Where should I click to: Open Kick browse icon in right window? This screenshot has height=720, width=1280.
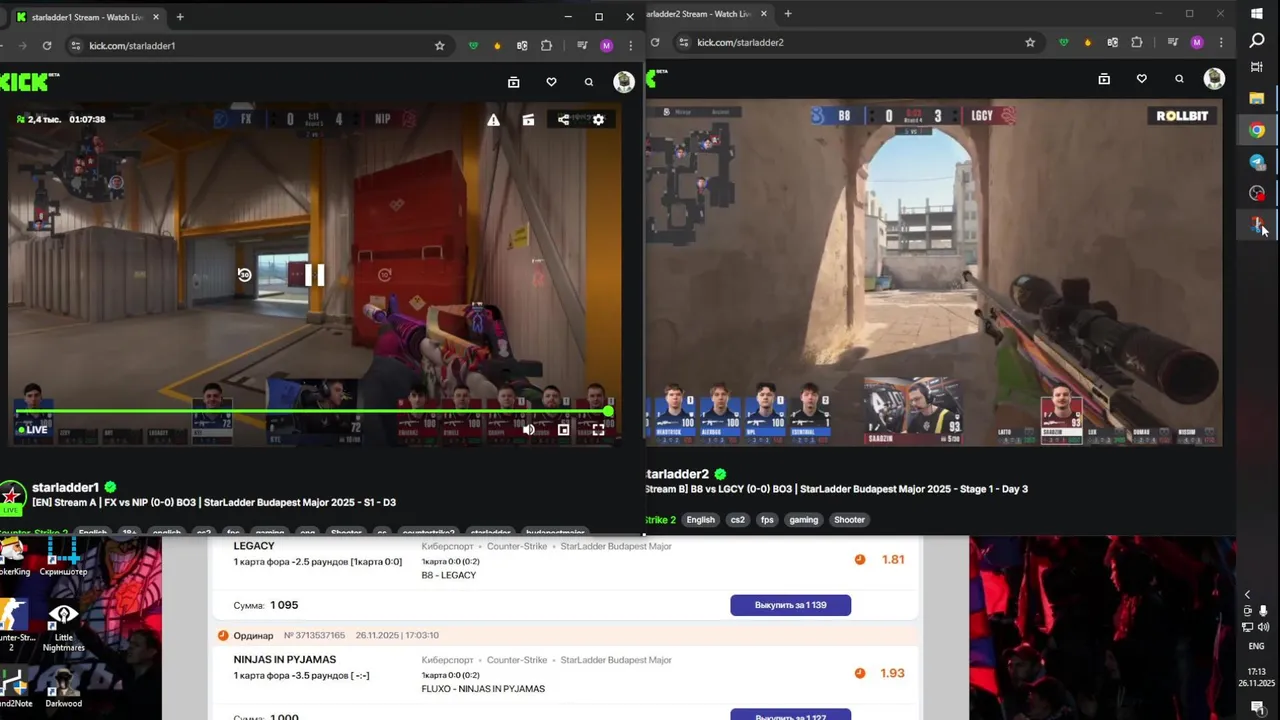tap(1104, 79)
